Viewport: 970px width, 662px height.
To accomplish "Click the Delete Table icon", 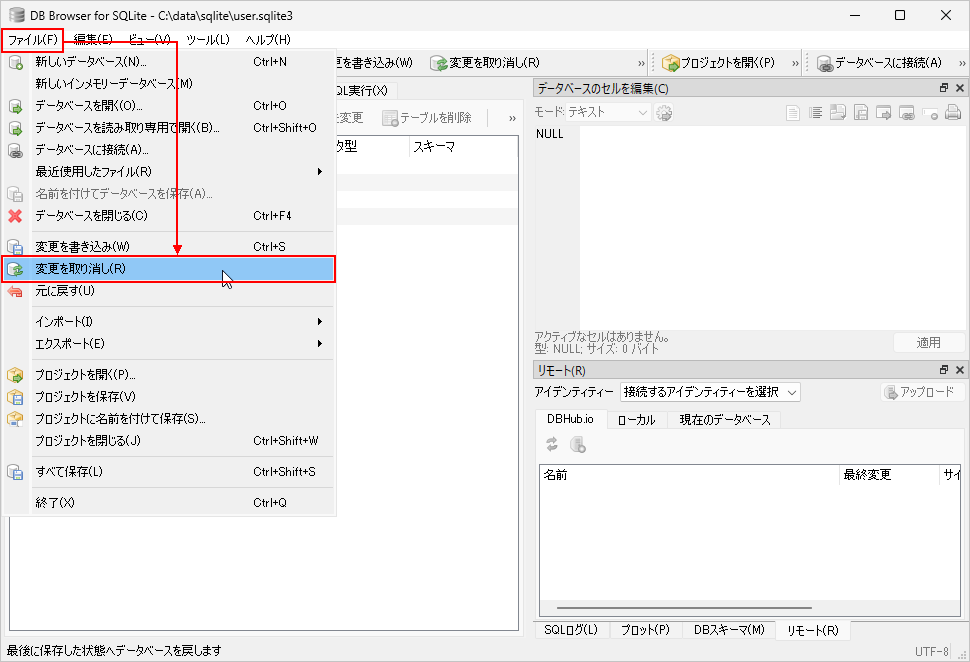I will [391, 118].
